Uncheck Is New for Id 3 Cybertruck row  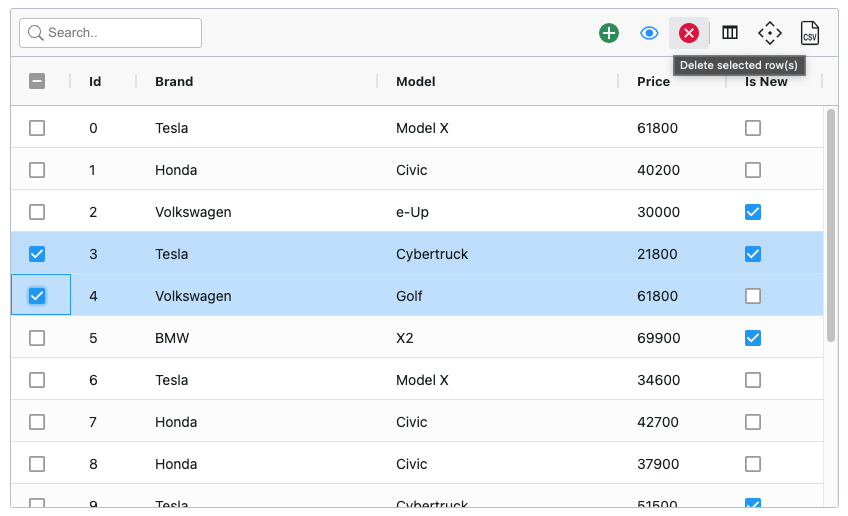point(753,254)
